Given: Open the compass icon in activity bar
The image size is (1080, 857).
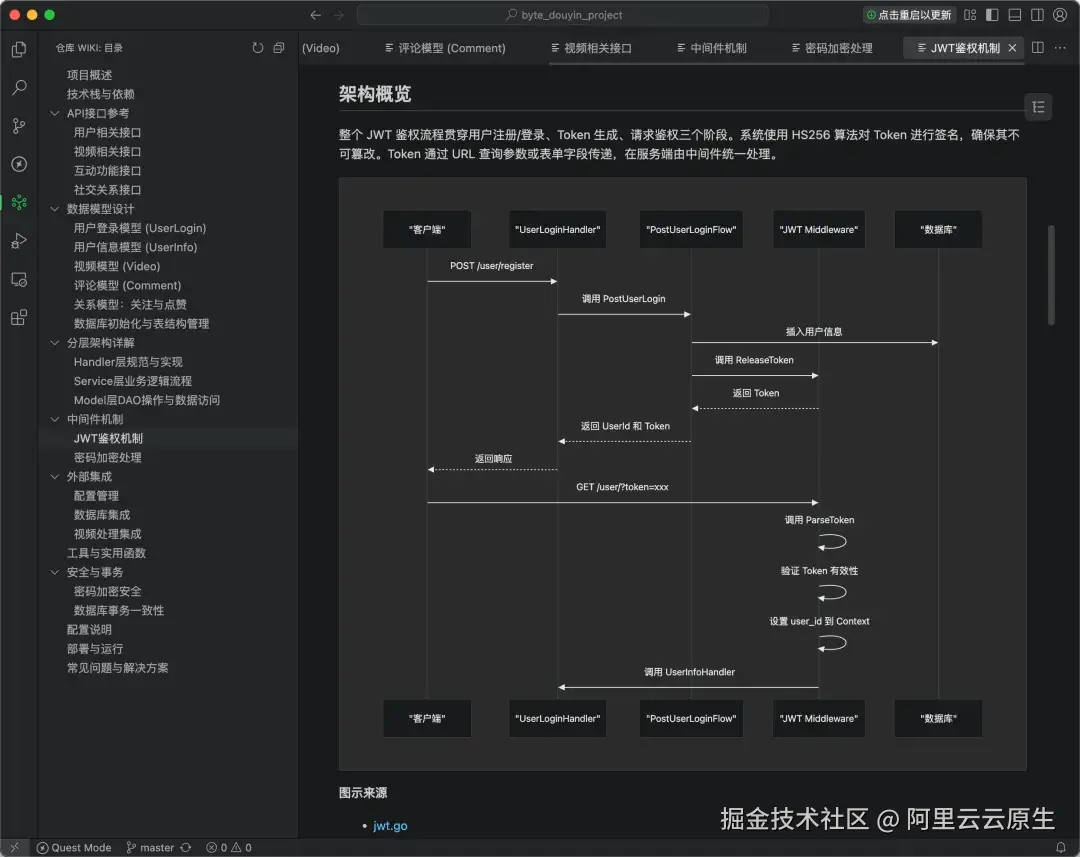Looking at the screenshot, I should (19, 164).
